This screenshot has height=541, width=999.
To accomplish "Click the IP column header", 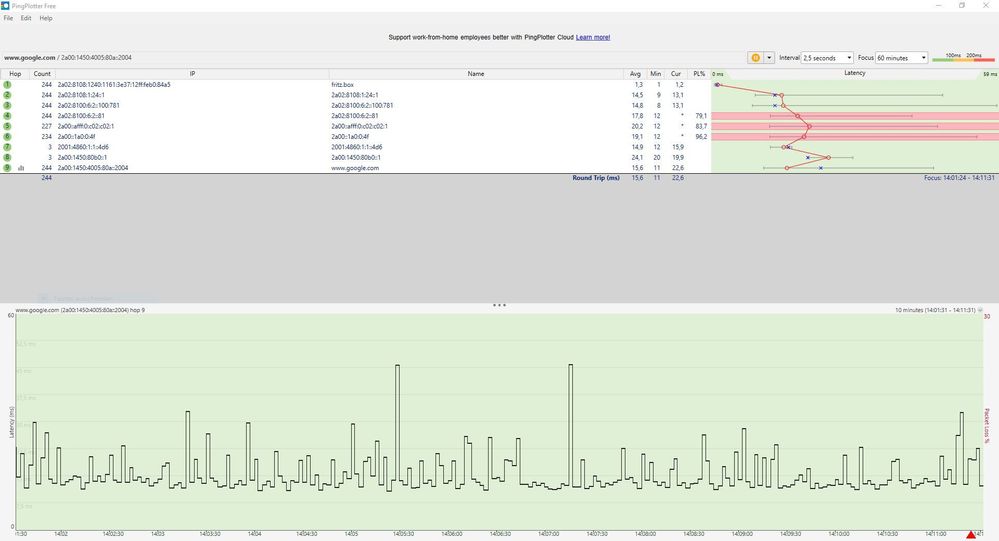I will point(192,74).
